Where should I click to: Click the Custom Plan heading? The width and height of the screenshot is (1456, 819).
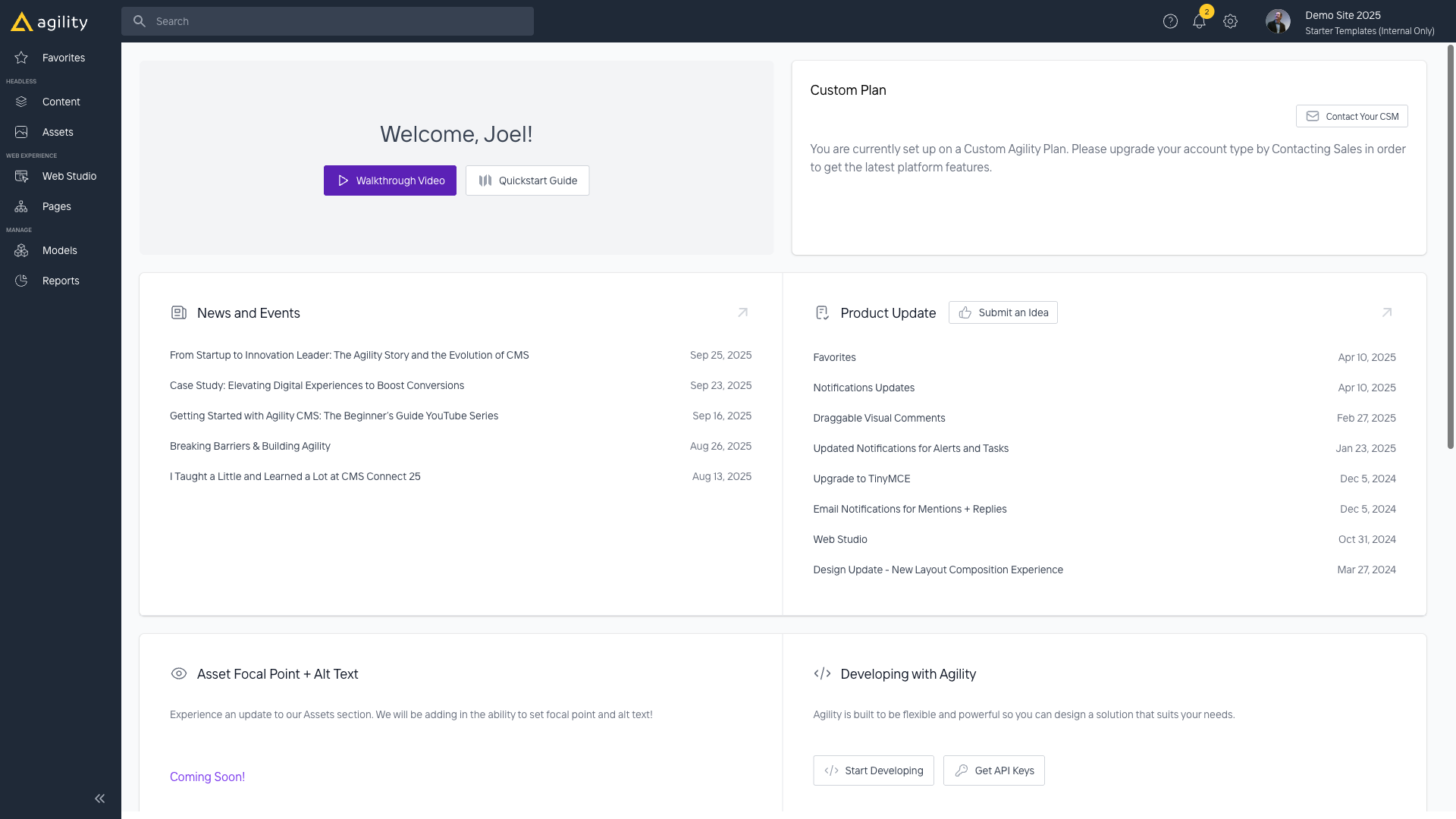(x=848, y=90)
